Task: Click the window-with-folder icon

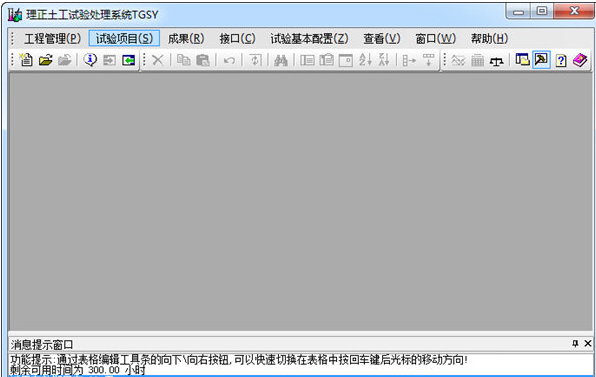Action: click(x=522, y=60)
